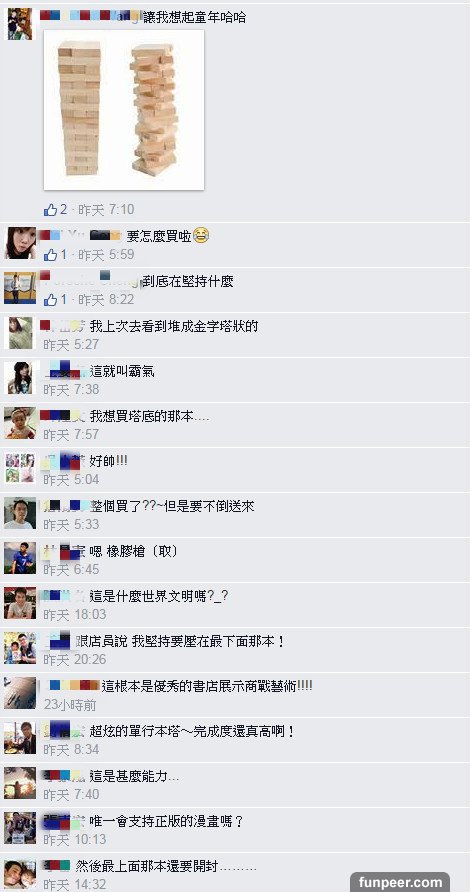The image size is (470, 892).
Task: Click avatar next to 這是什麼世界文明嗎 comment
Action: coord(20,602)
